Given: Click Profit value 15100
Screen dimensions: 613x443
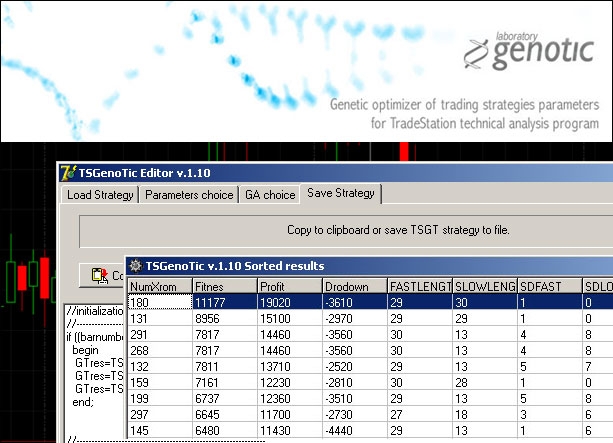Looking at the screenshot, I should [x=275, y=319].
